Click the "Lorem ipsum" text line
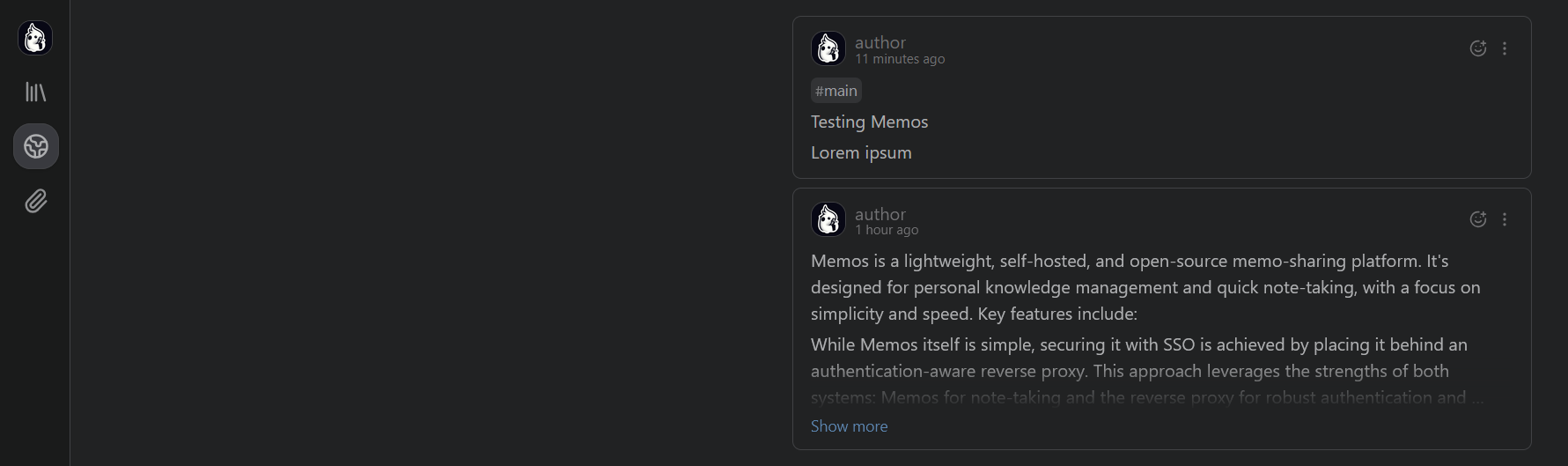Image resolution: width=1568 pixels, height=466 pixels. coord(861,152)
